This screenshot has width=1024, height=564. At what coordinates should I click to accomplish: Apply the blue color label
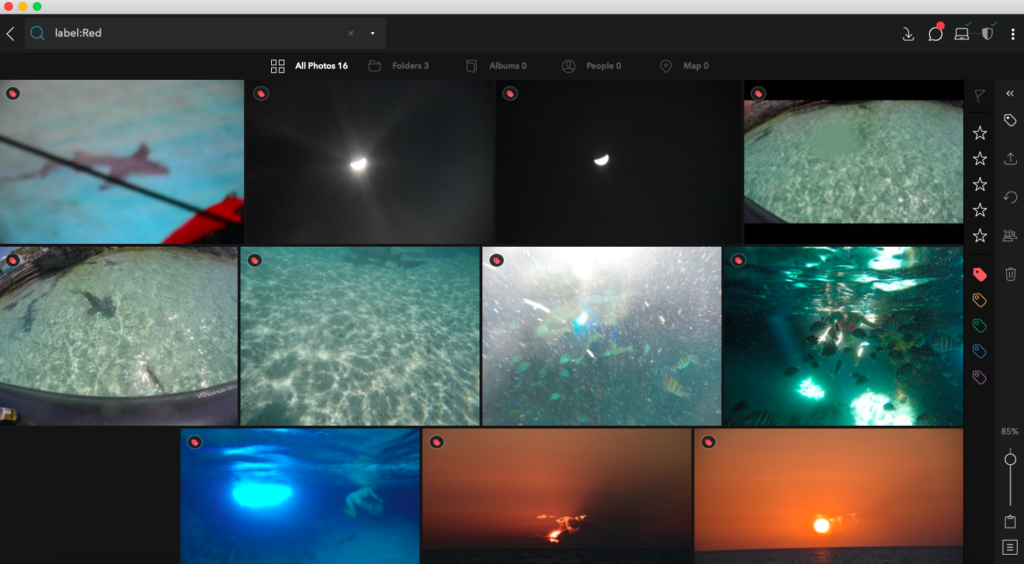[x=979, y=351]
